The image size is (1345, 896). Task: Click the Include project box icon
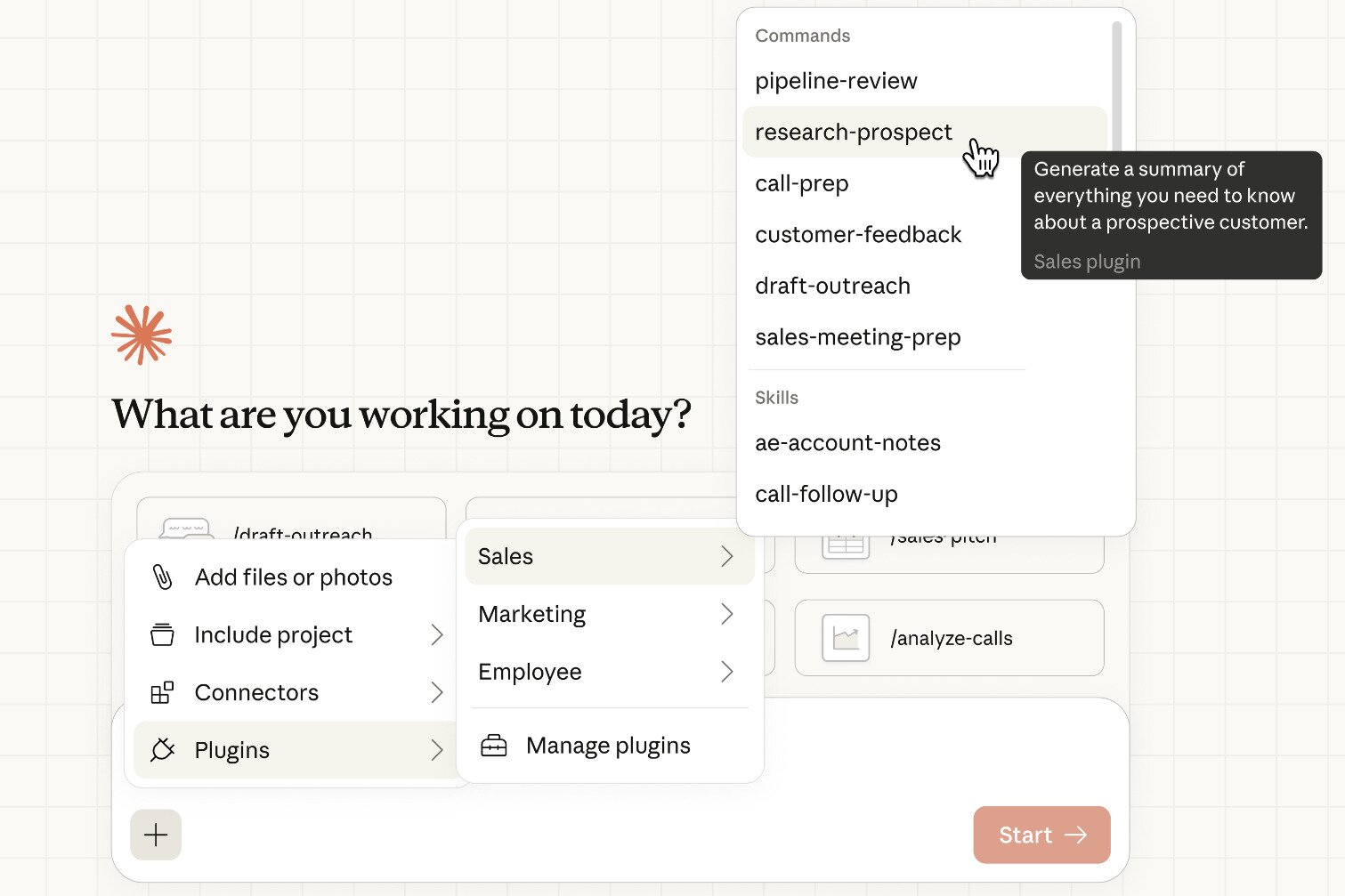[x=162, y=635]
